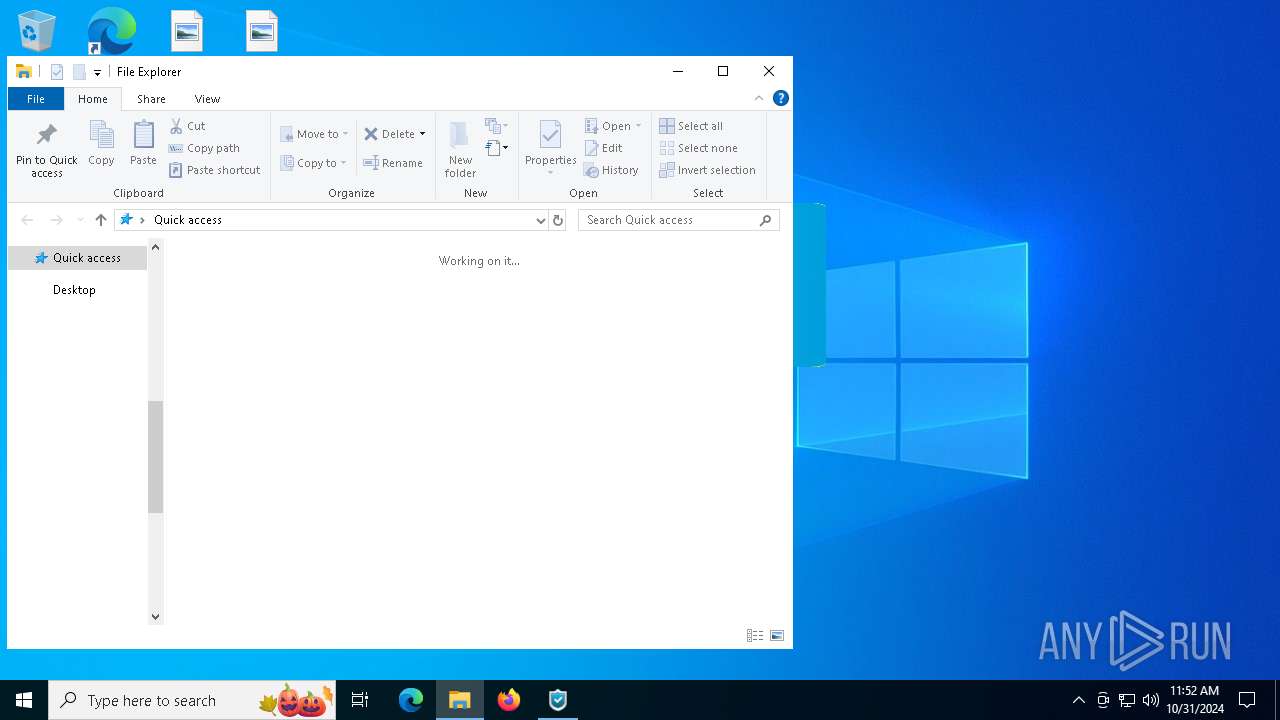Switch to large icons view button

point(777,635)
